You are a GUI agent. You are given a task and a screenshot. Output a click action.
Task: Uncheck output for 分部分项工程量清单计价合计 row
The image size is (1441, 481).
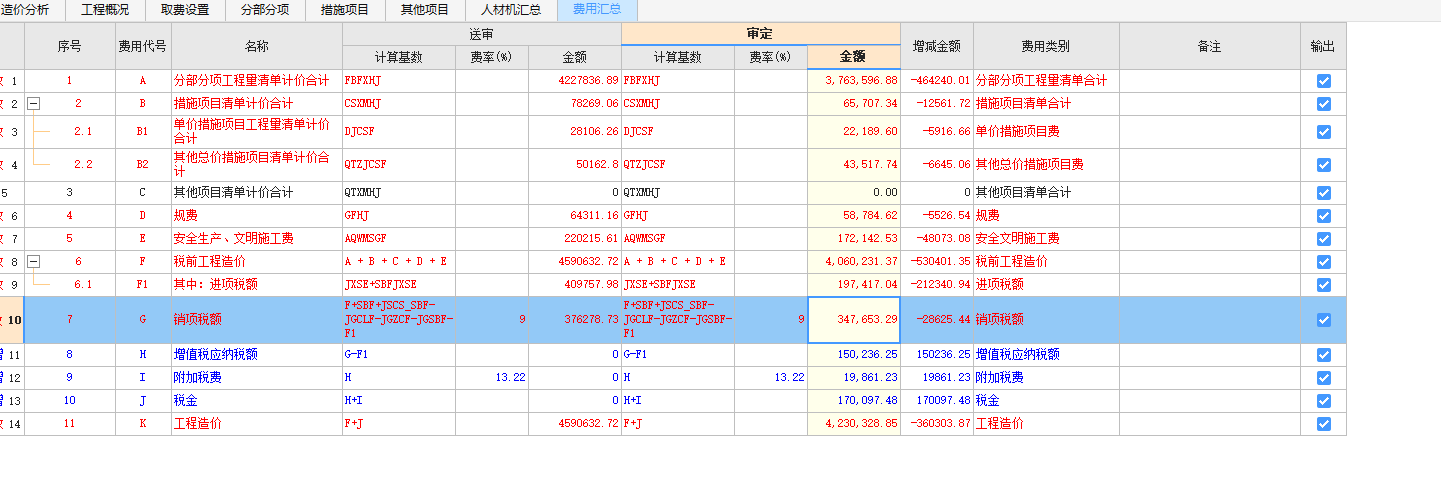[1324, 81]
